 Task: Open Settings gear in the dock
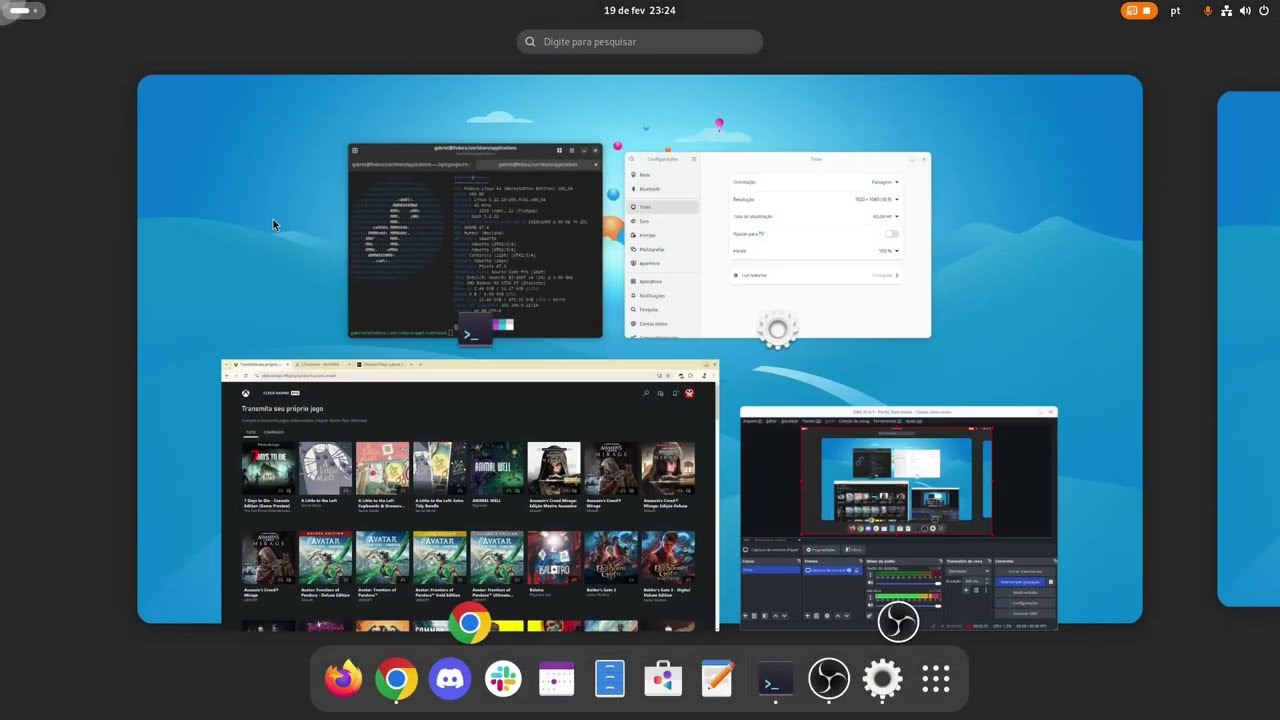[882, 680]
